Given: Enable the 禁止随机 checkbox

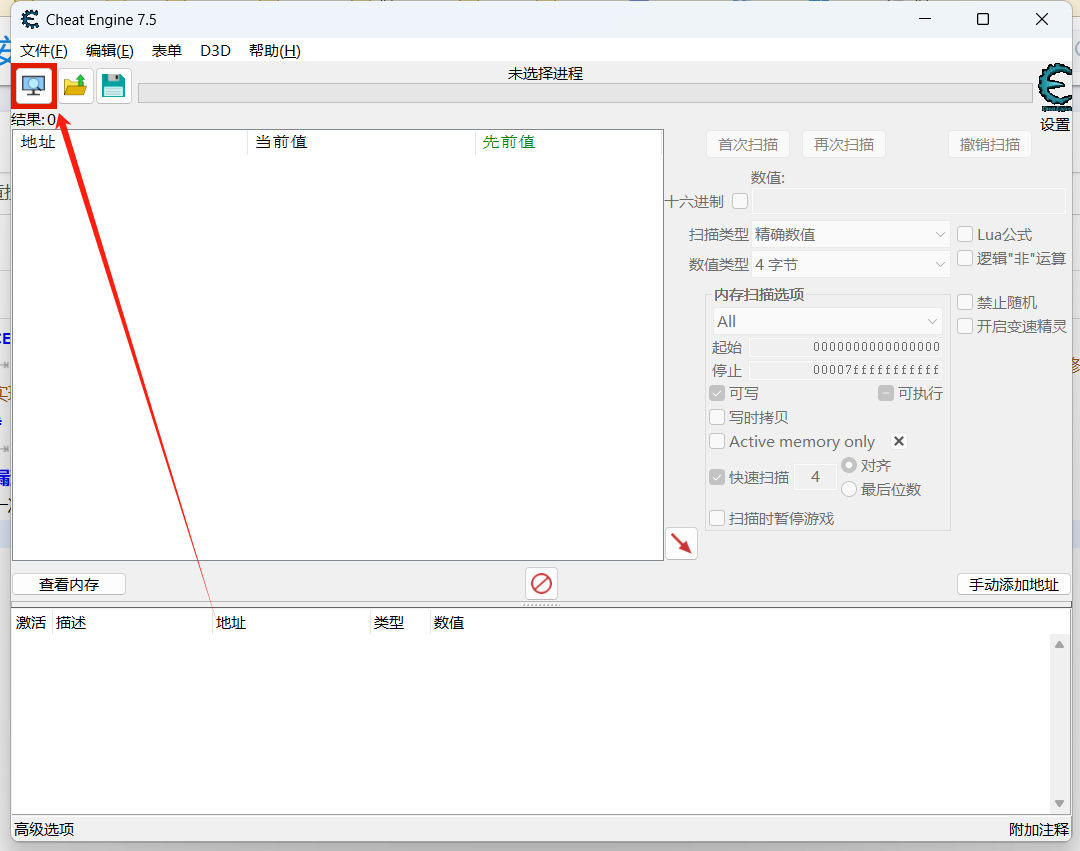Looking at the screenshot, I should tap(965, 302).
